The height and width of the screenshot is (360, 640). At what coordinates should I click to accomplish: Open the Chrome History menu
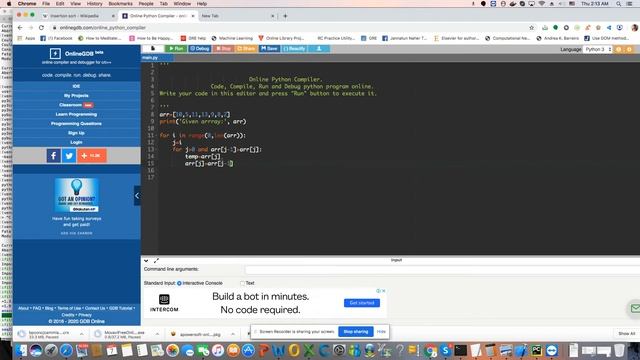[94, 4]
